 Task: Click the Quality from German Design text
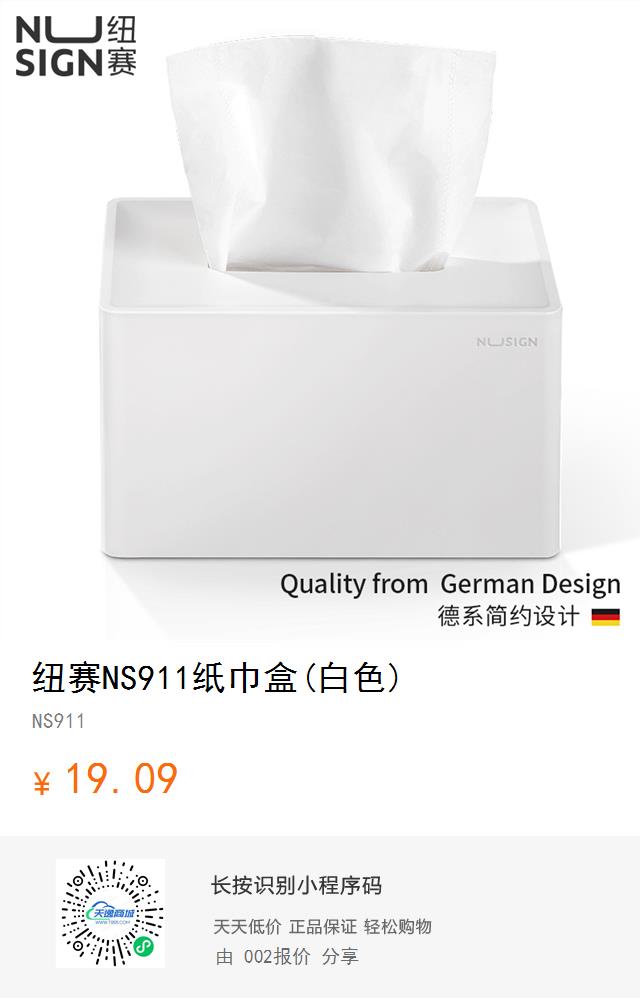point(450,584)
